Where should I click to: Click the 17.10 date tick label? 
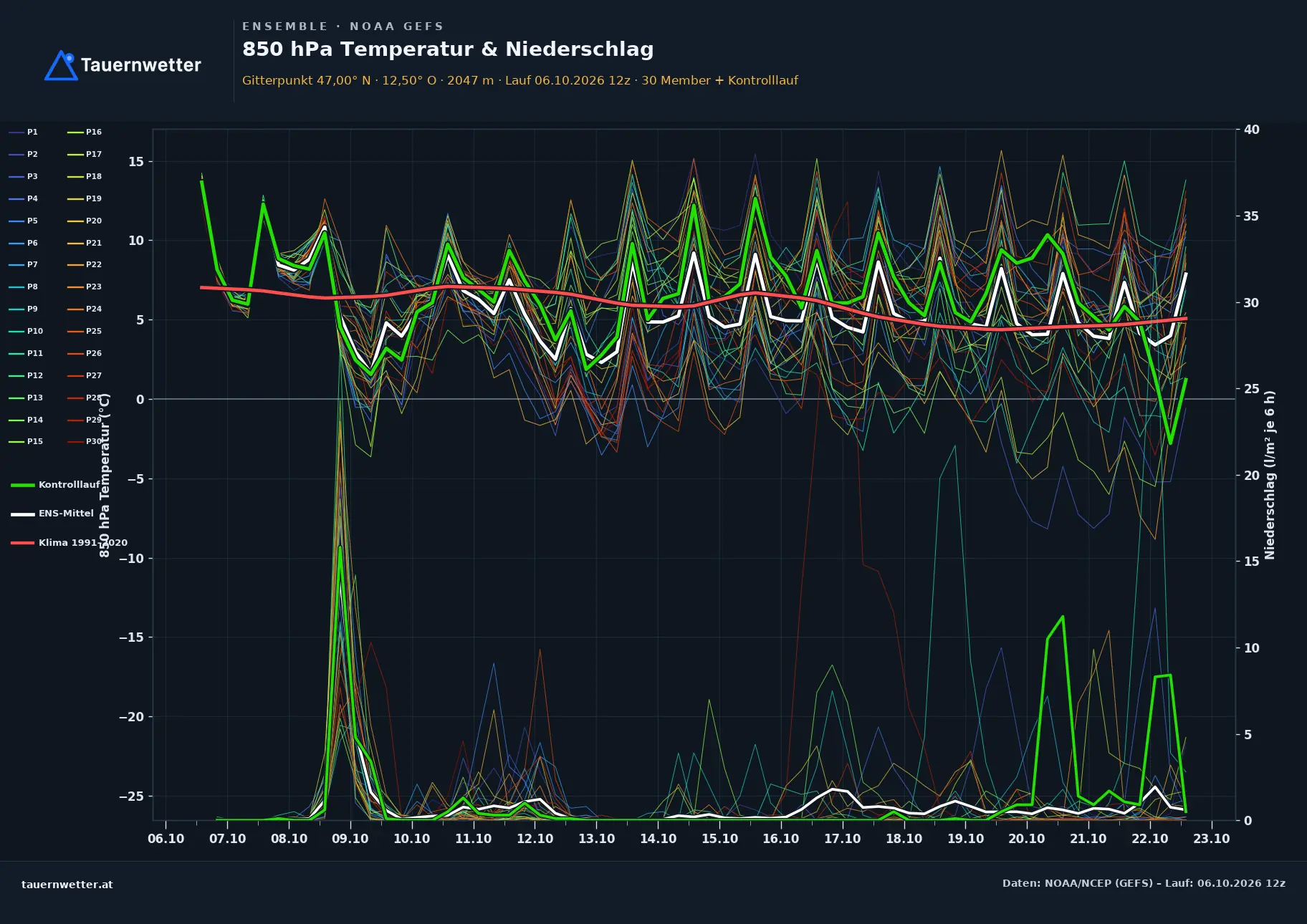[x=843, y=839]
